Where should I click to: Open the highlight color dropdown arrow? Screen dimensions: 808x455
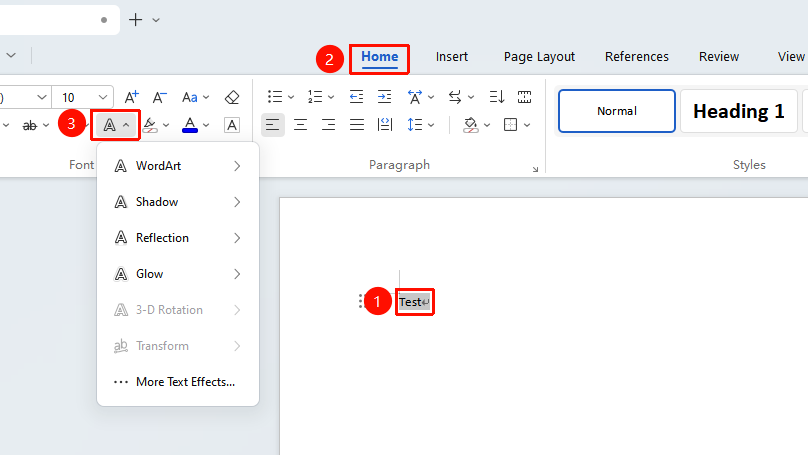[x=166, y=125]
